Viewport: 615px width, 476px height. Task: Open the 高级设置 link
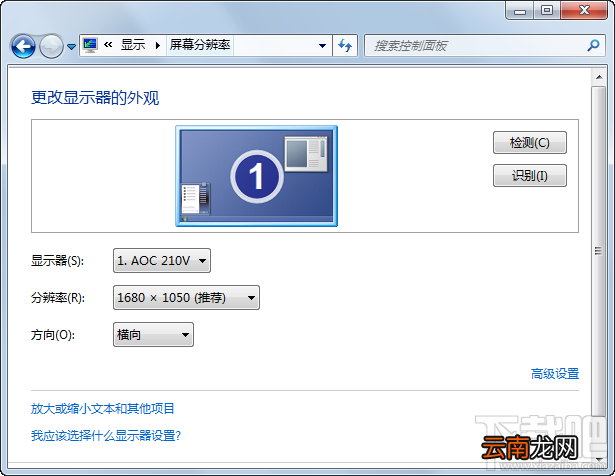(555, 374)
